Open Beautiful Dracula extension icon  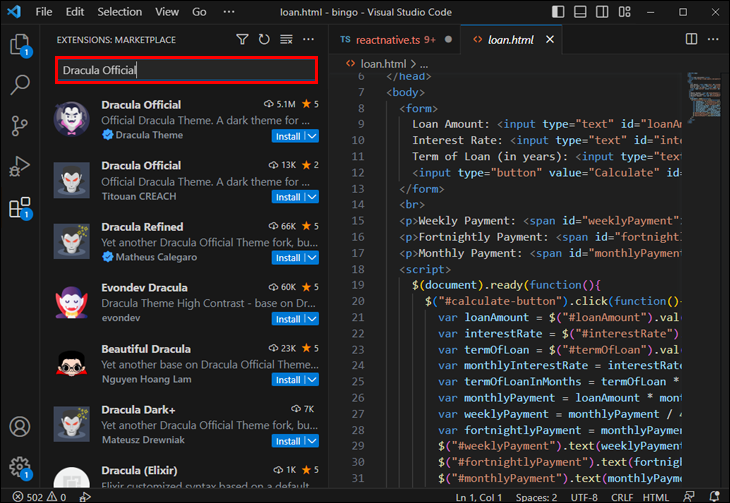click(x=71, y=363)
